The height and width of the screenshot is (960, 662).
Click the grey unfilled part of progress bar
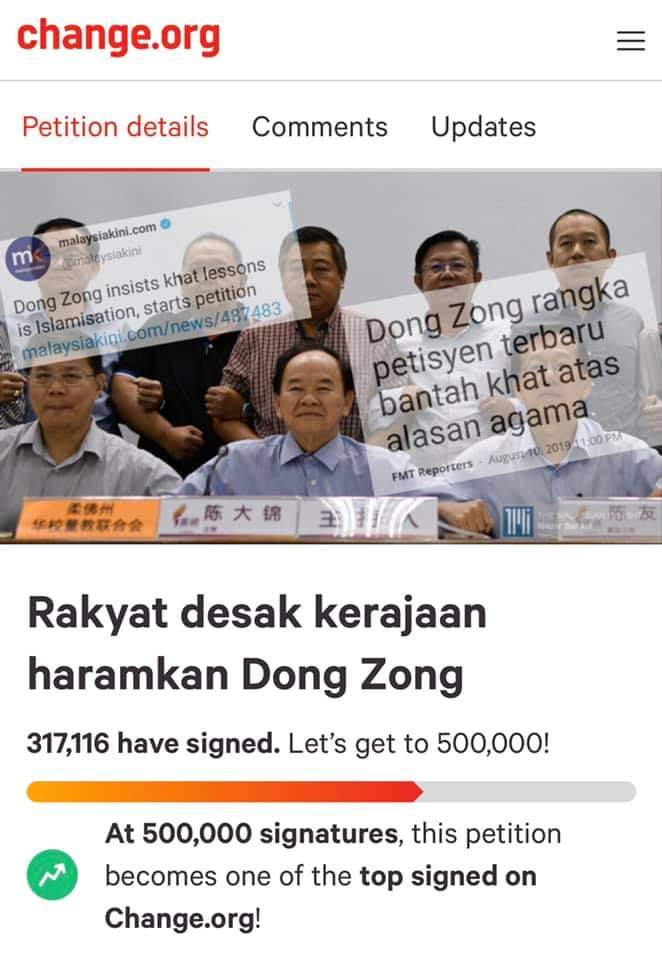point(529,792)
